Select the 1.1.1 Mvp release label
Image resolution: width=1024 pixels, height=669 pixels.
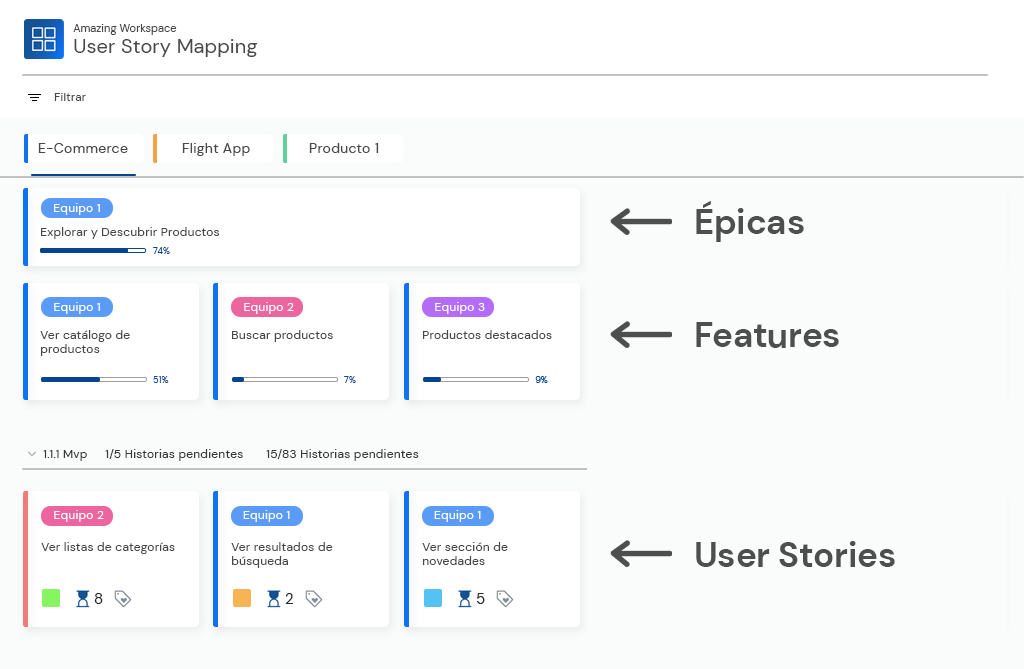(x=65, y=454)
